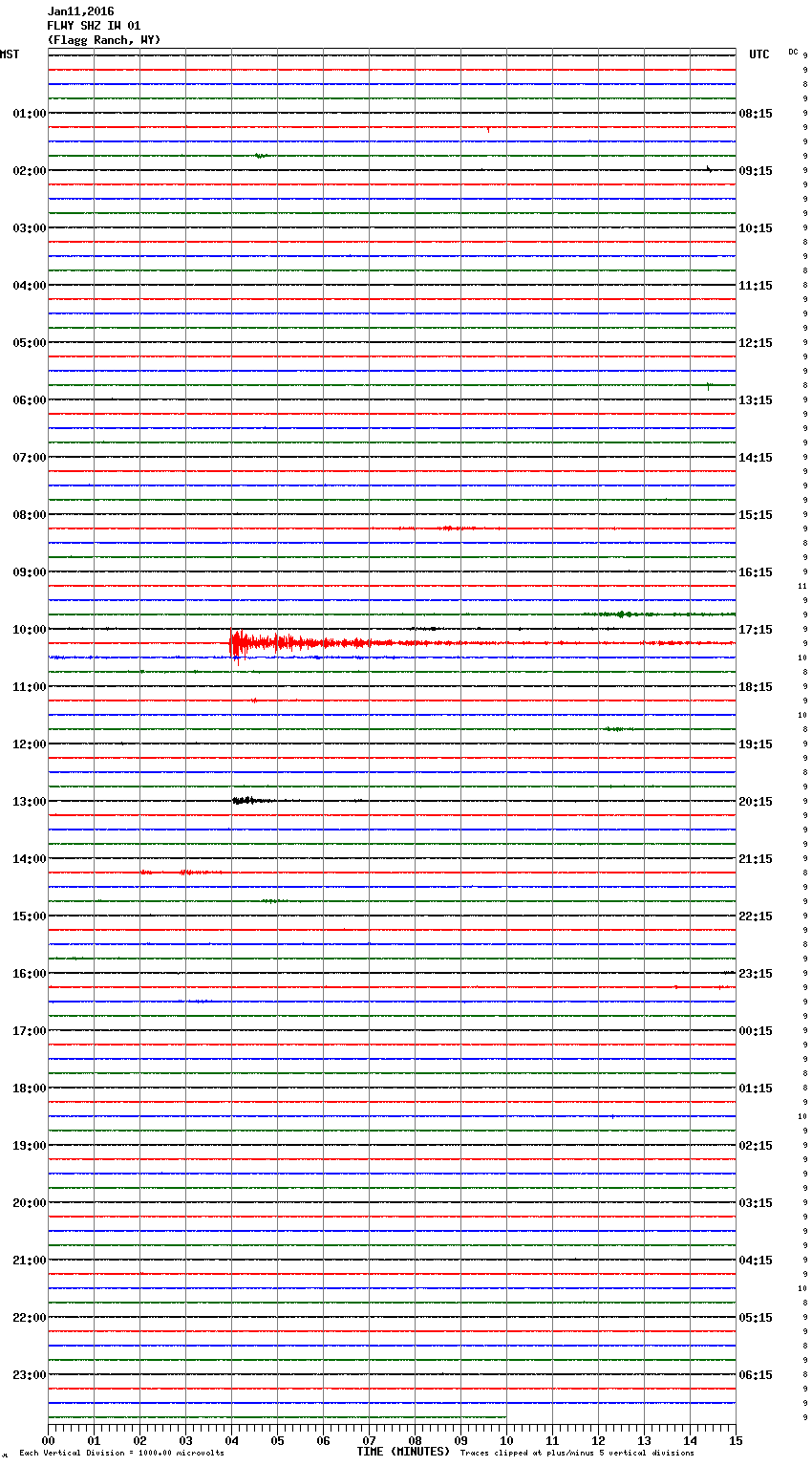The image size is (812, 1466).
Task: Click the '20:00' MST time label
Action: point(30,1203)
